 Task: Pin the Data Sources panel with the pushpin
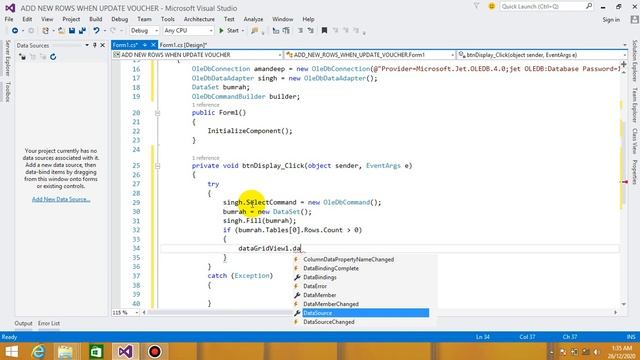(95, 45)
